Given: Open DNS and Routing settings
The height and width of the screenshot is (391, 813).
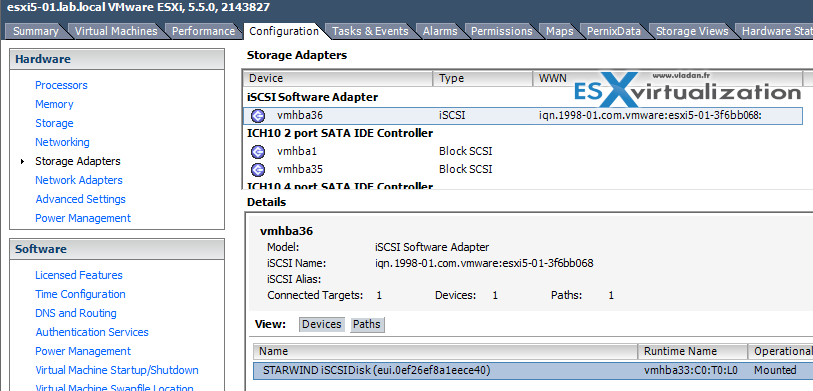Looking at the screenshot, I should (x=76, y=313).
